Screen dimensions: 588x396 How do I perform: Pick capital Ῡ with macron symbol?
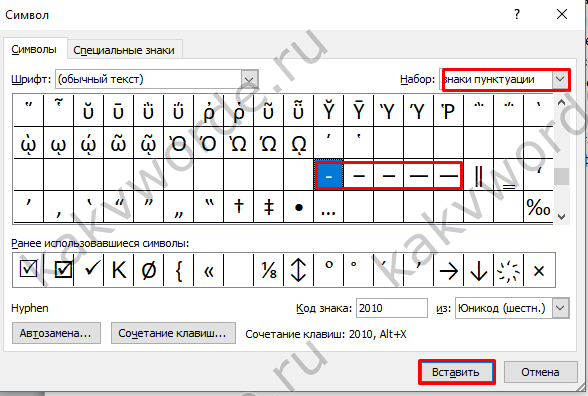[x=358, y=111]
